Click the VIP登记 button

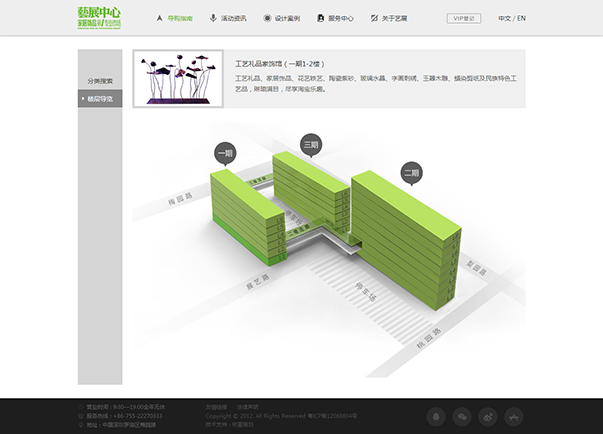[464, 18]
